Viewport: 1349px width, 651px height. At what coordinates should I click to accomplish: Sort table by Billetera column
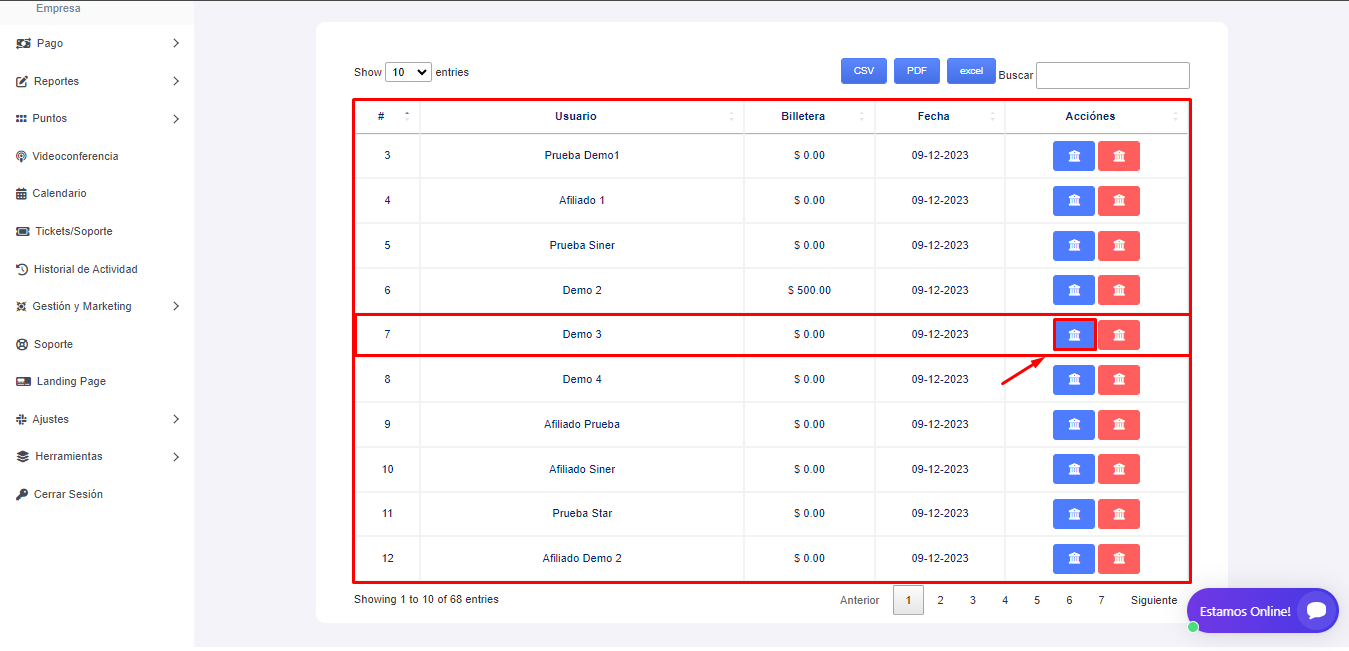(x=803, y=116)
